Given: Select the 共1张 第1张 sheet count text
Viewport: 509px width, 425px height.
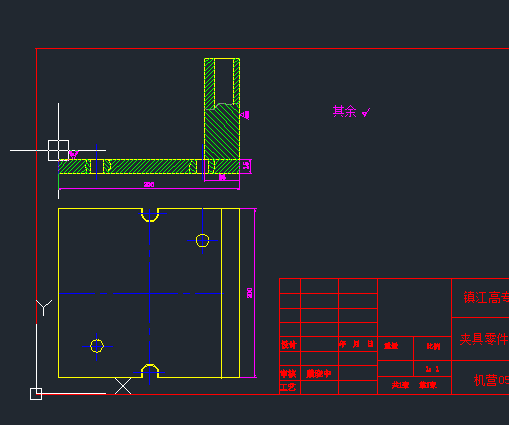Looking at the screenshot, I should (x=414, y=385).
